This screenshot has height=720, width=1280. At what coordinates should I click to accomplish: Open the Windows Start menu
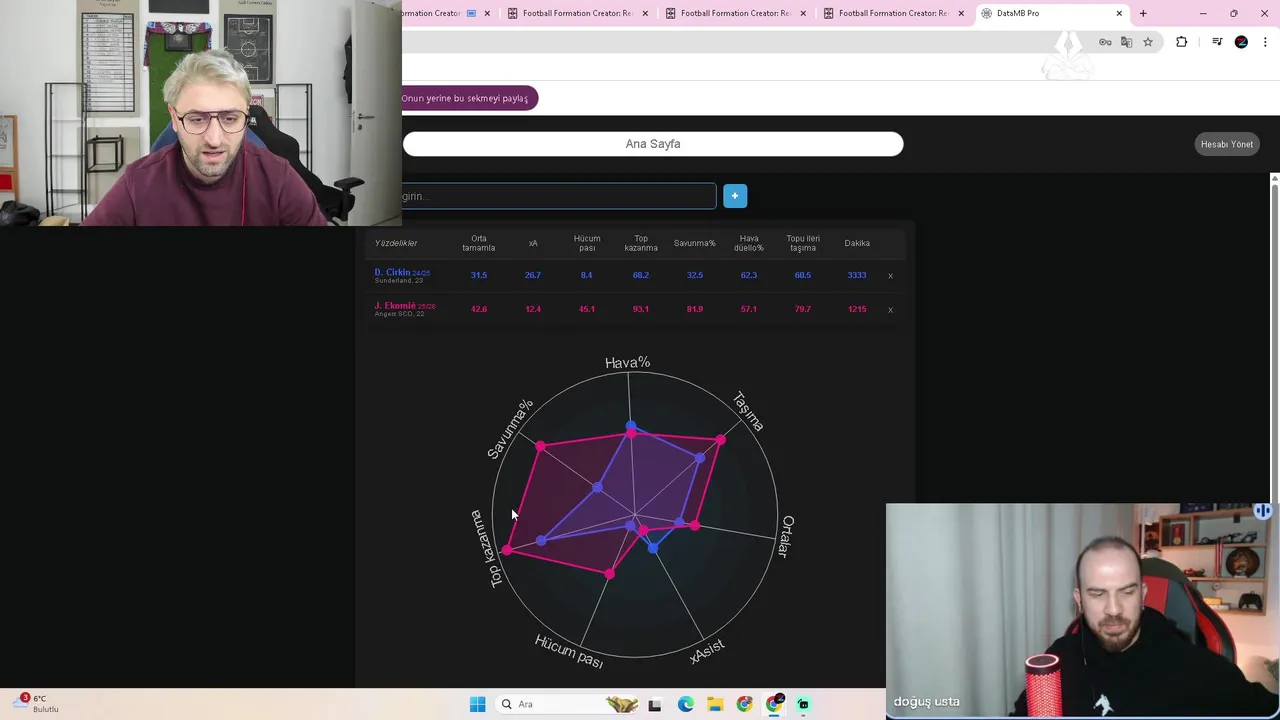click(477, 705)
